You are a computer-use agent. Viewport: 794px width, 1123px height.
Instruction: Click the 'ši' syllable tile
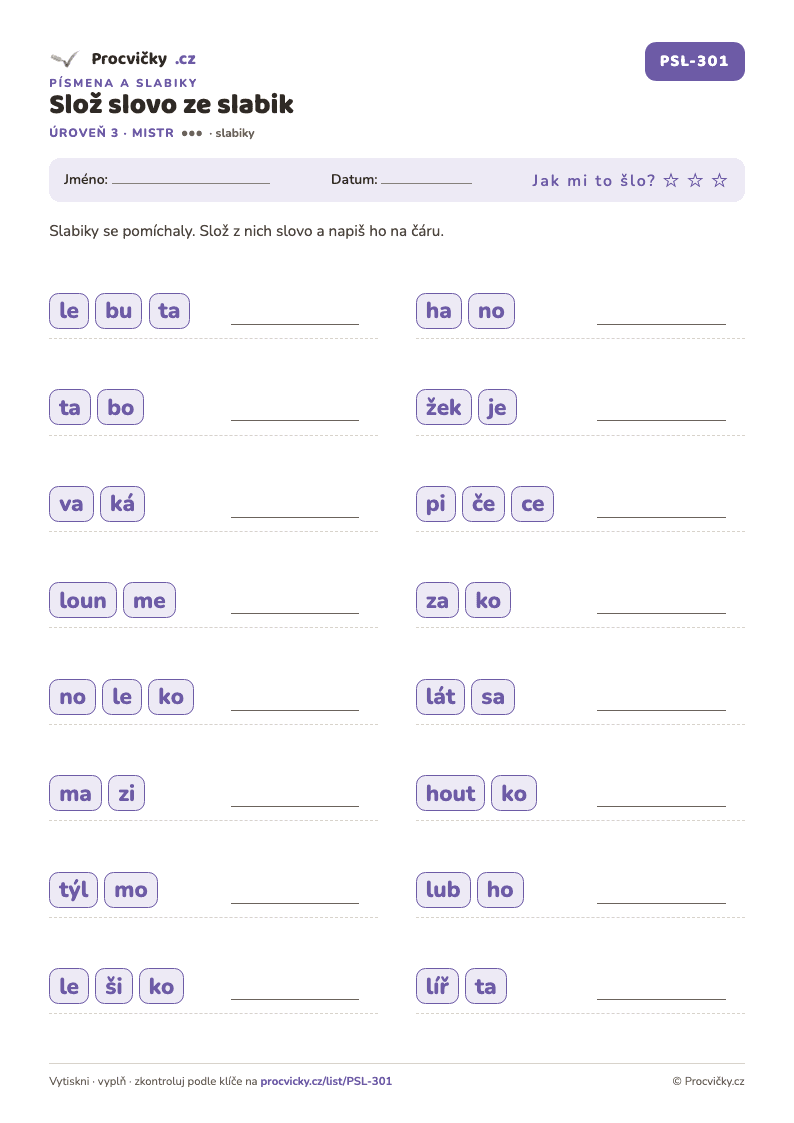(114, 986)
